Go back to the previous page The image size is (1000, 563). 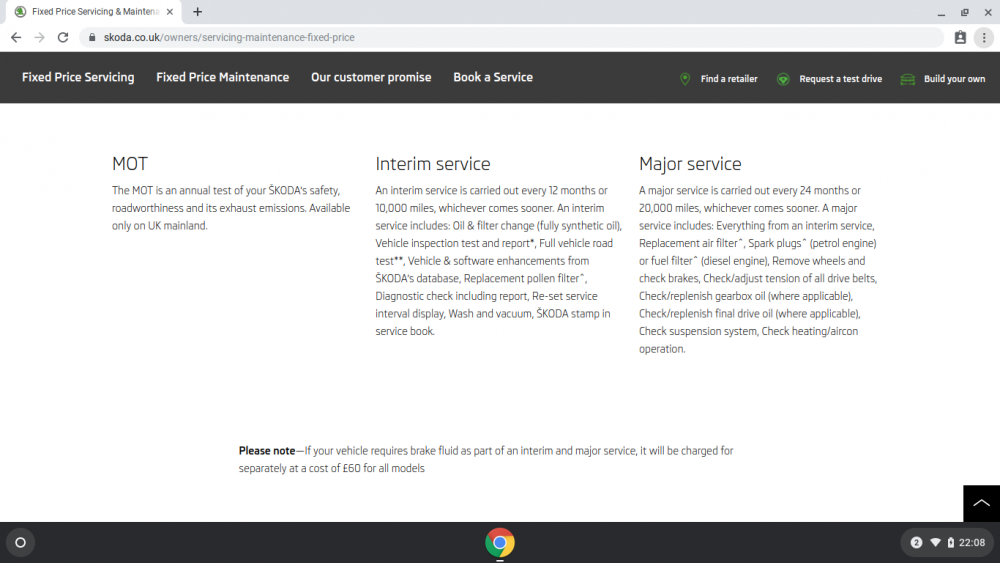pyautogui.click(x=16, y=38)
